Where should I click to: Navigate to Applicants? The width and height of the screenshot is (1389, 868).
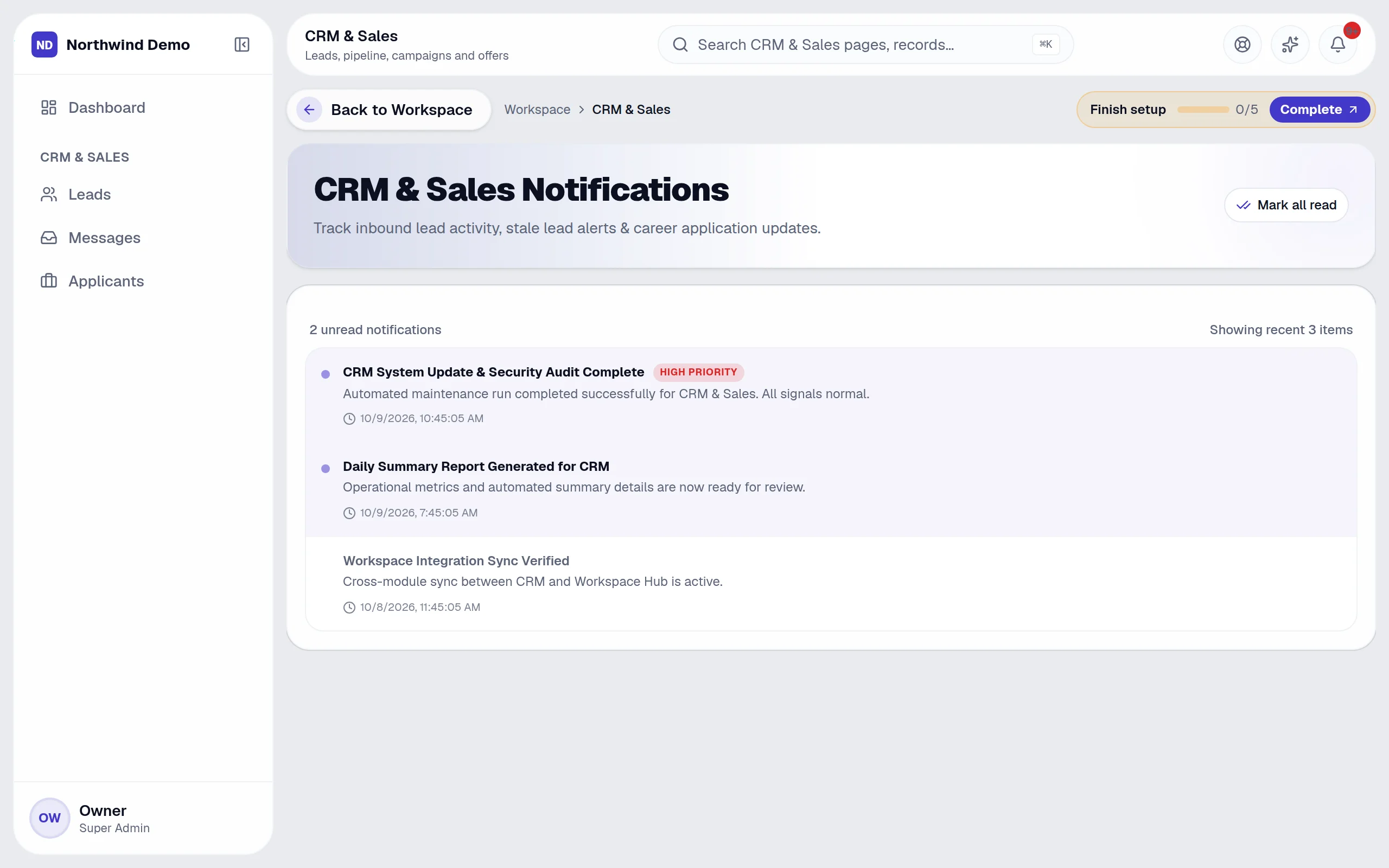point(143,280)
